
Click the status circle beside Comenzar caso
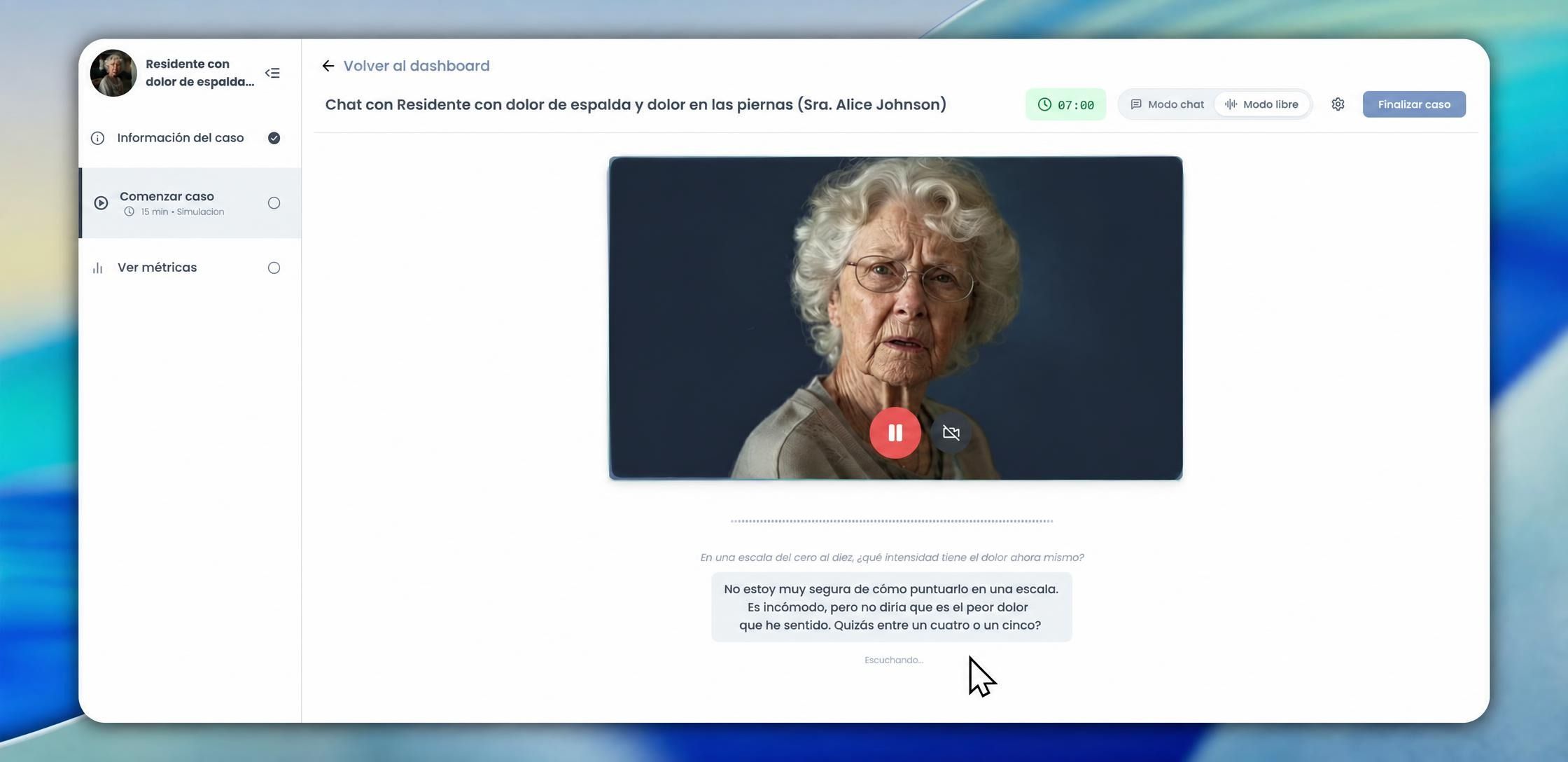(x=274, y=203)
